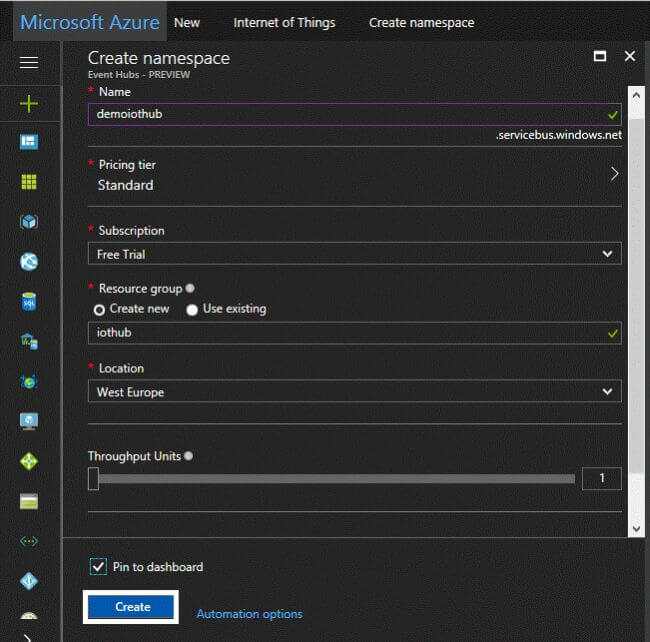
Task: Go to the New breadcrumb tab
Action: click(x=187, y=22)
